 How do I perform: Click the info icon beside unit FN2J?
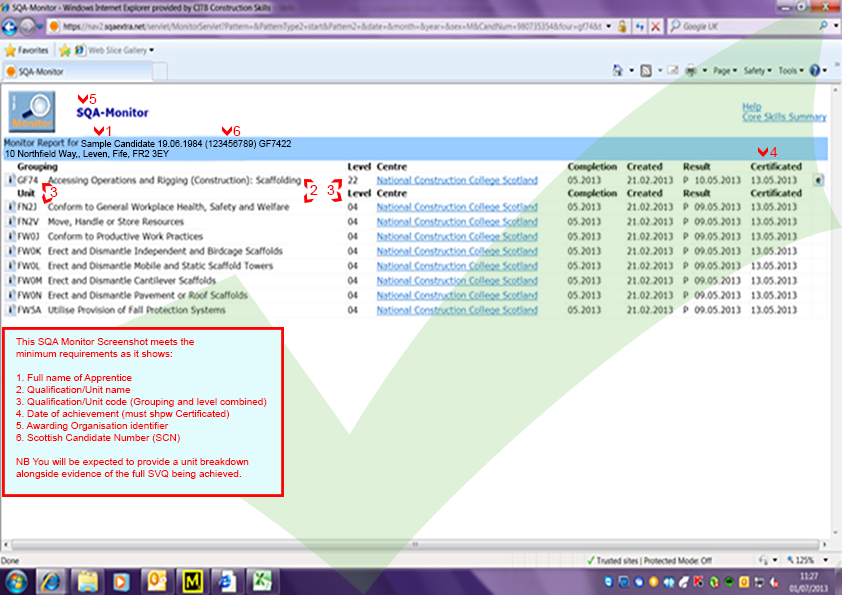click(10, 207)
